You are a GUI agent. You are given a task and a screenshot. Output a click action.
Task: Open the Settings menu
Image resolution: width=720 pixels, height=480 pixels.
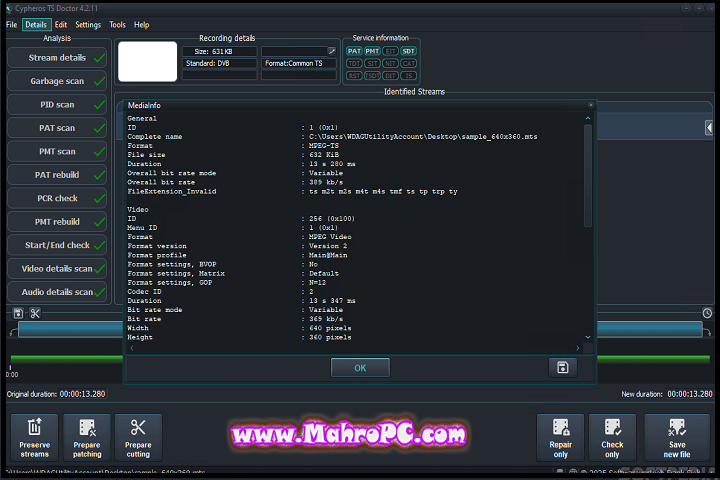point(88,25)
